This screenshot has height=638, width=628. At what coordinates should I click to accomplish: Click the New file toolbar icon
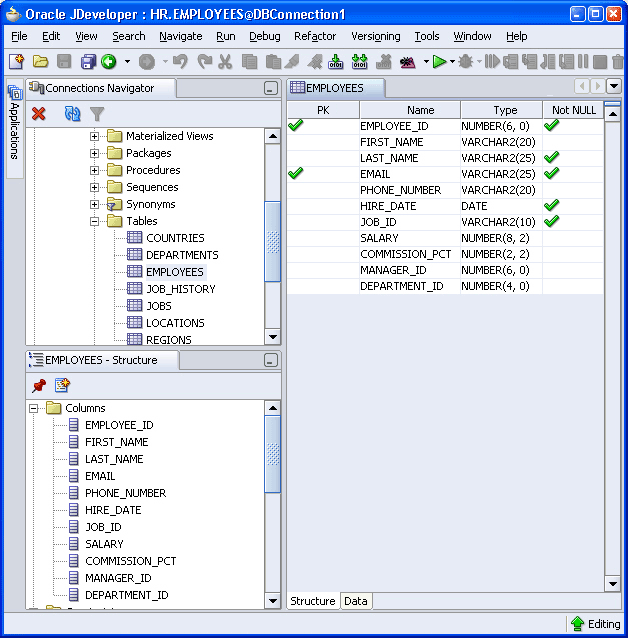(16, 62)
